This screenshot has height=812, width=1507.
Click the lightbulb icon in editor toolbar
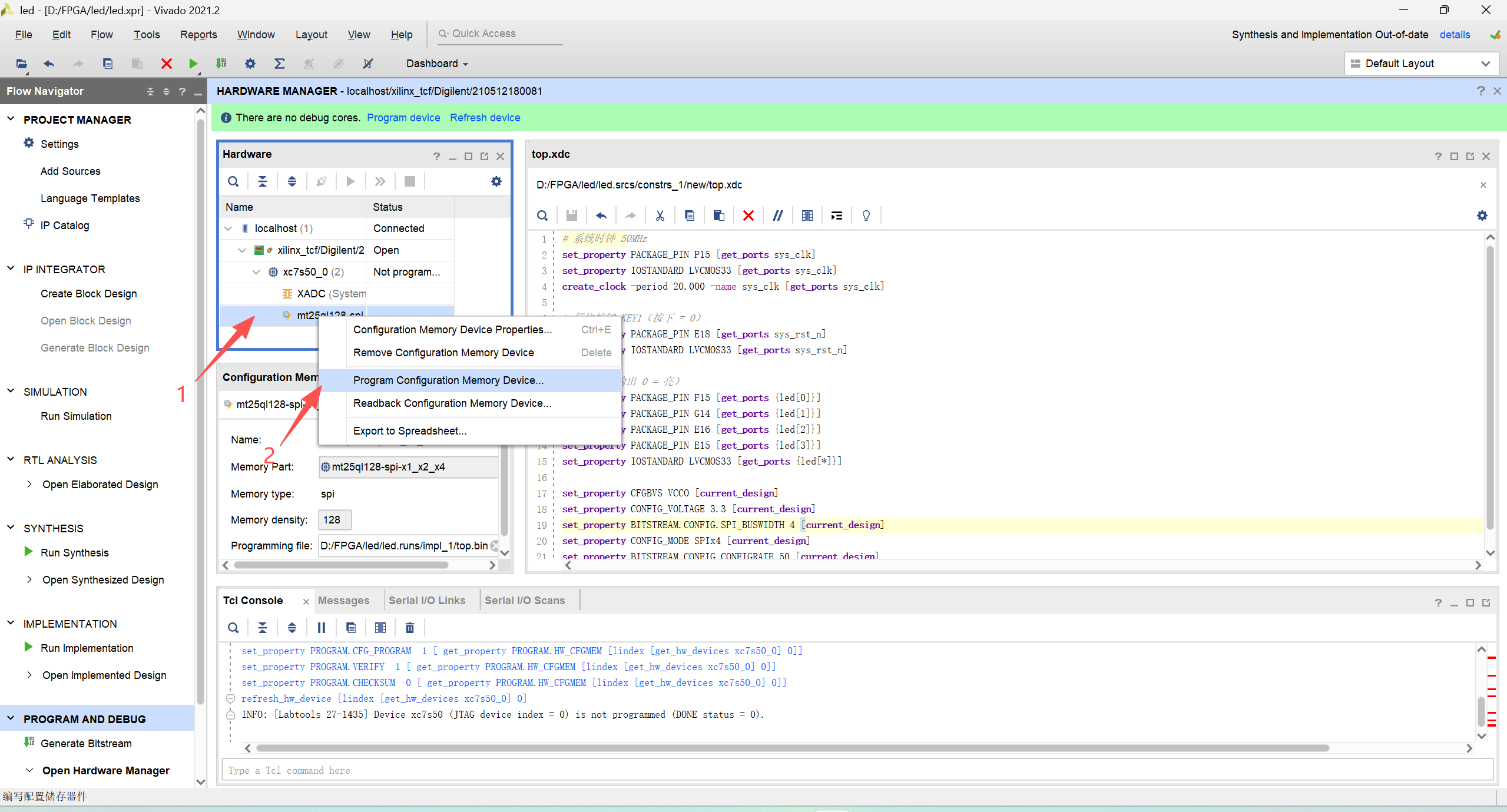pos(866,216)
